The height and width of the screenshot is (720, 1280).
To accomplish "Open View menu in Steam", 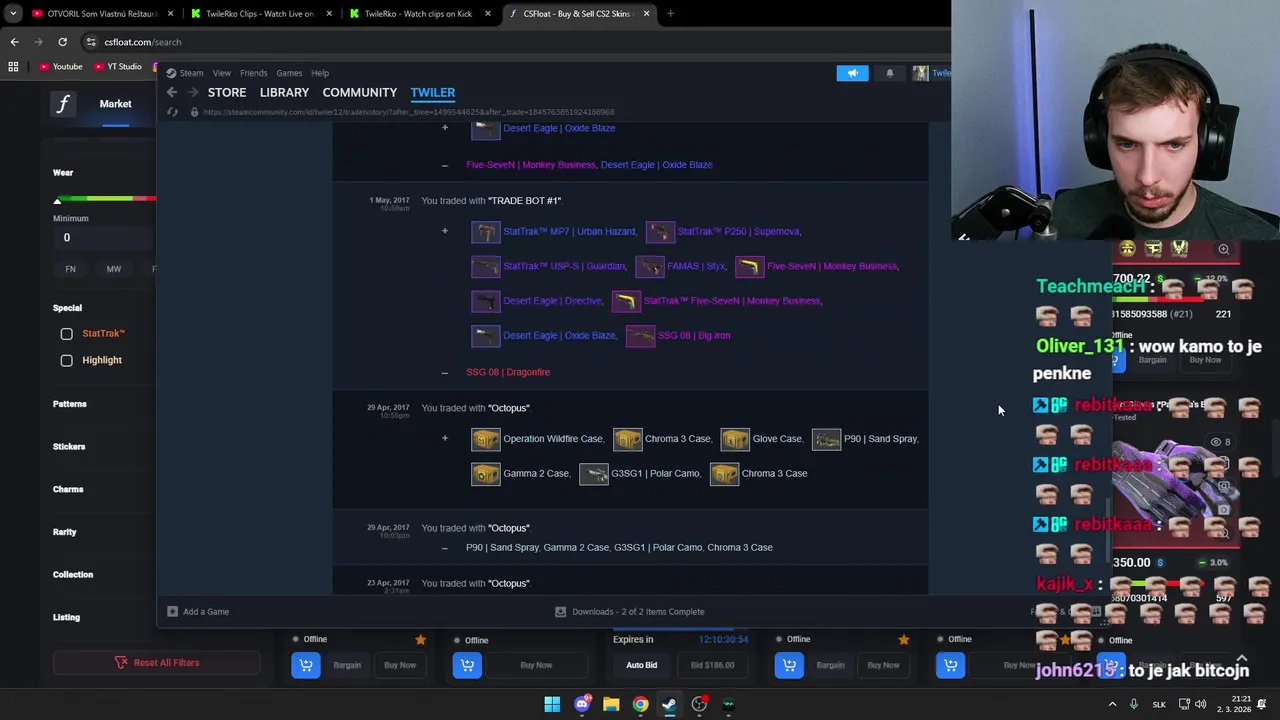I will tap(221, 73).
